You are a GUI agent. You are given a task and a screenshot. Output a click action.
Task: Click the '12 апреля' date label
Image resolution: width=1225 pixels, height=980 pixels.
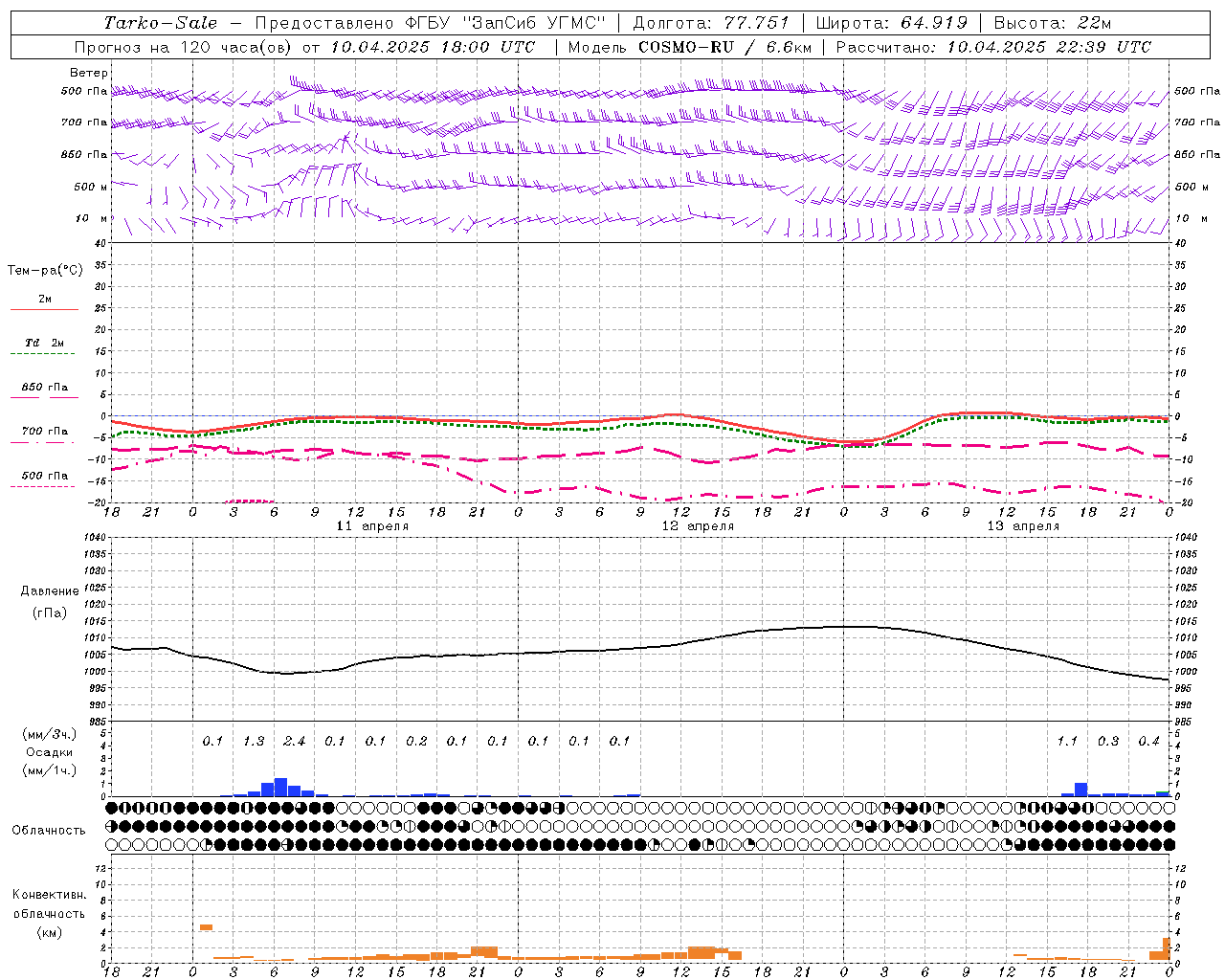(698, 526)
